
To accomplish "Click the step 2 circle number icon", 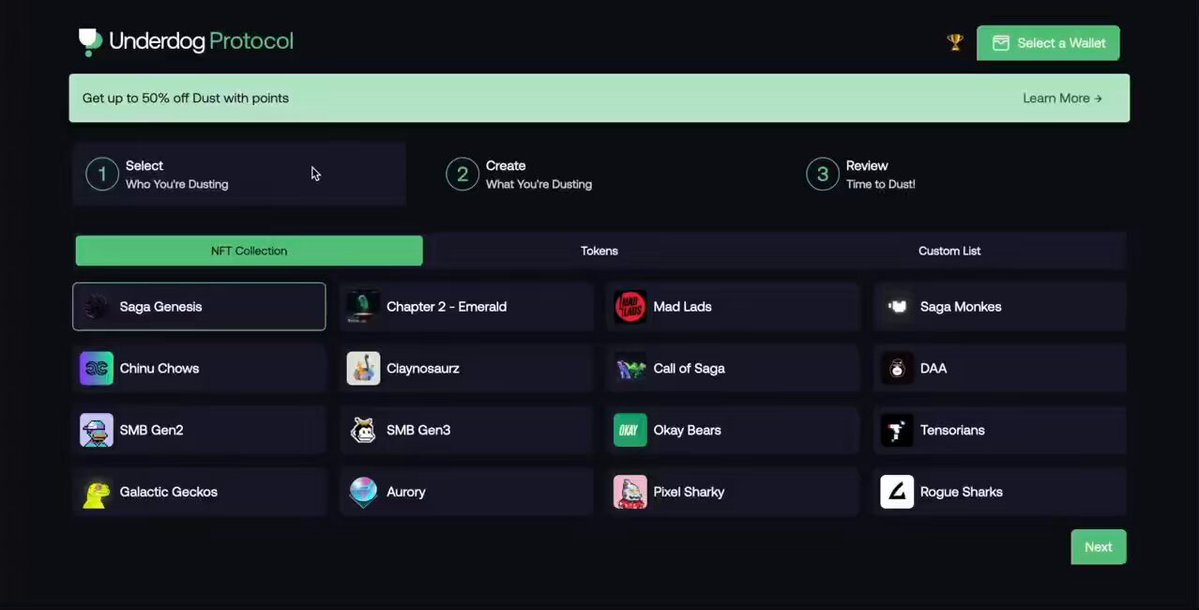I will point(462,174).
